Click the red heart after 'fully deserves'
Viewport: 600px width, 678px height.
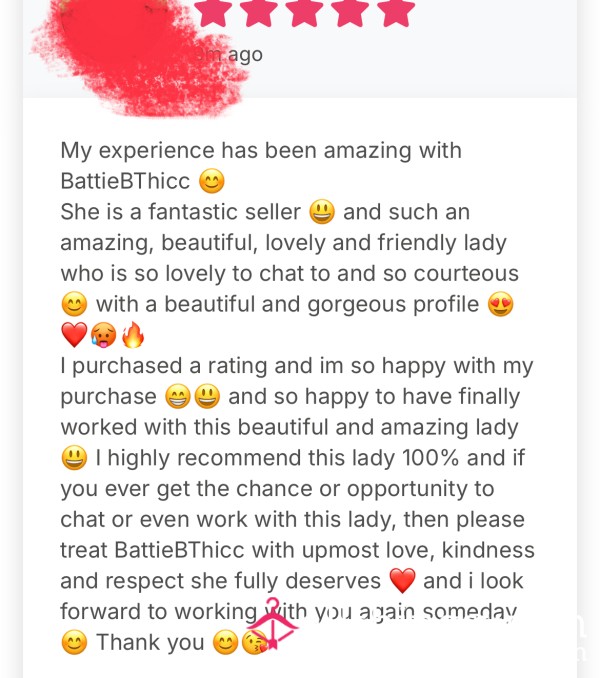402,581
